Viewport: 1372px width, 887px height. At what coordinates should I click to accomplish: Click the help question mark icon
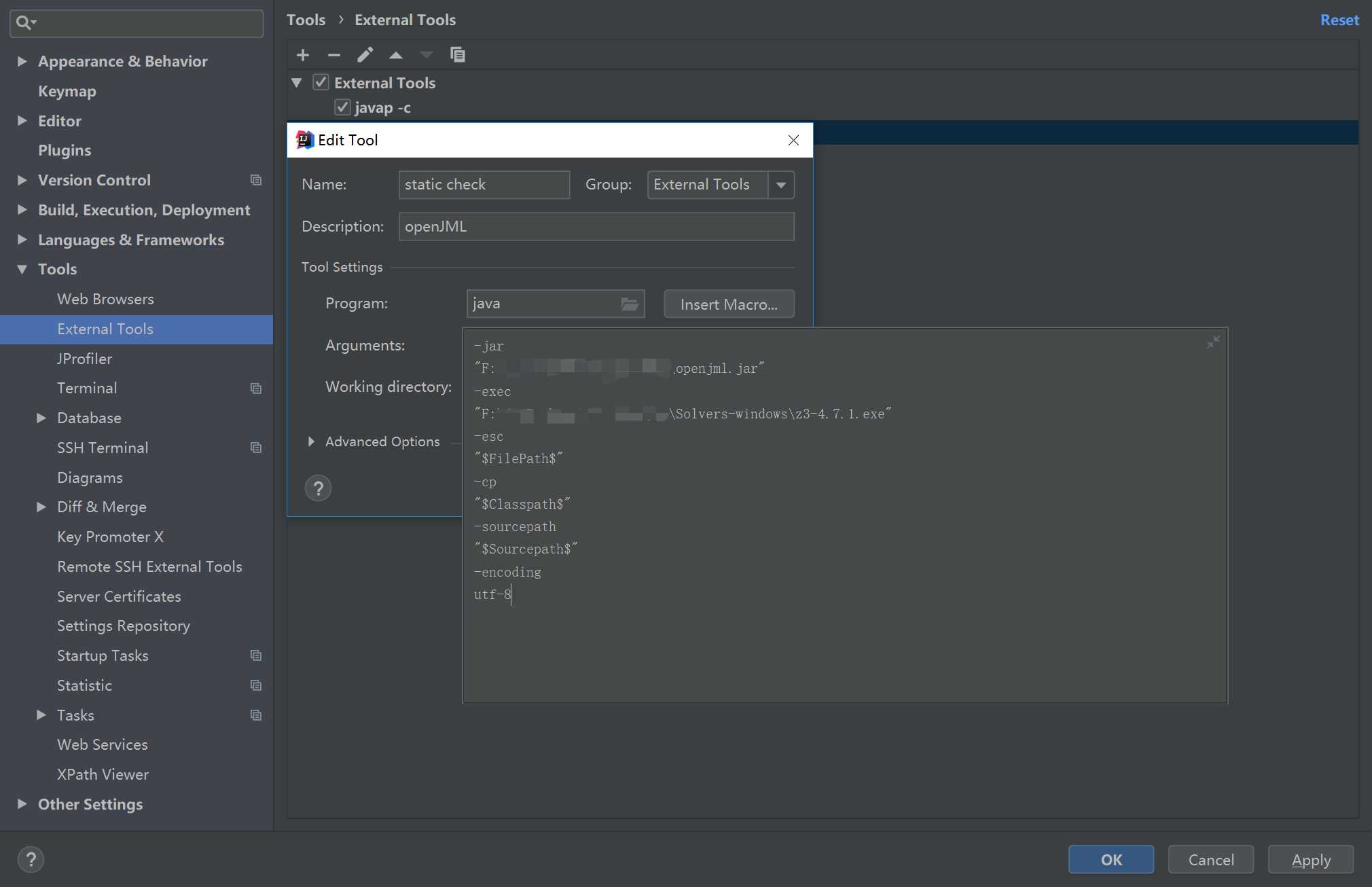[x=318, y=488]
